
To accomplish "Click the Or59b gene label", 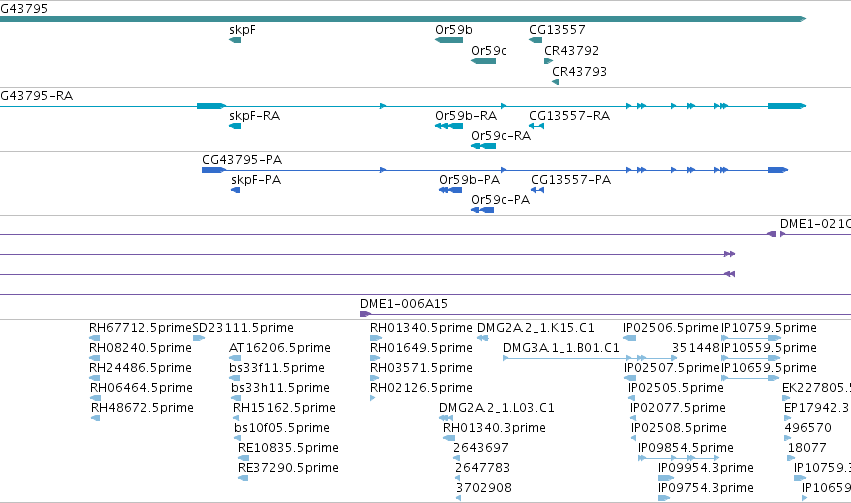I will click(454, 30).
